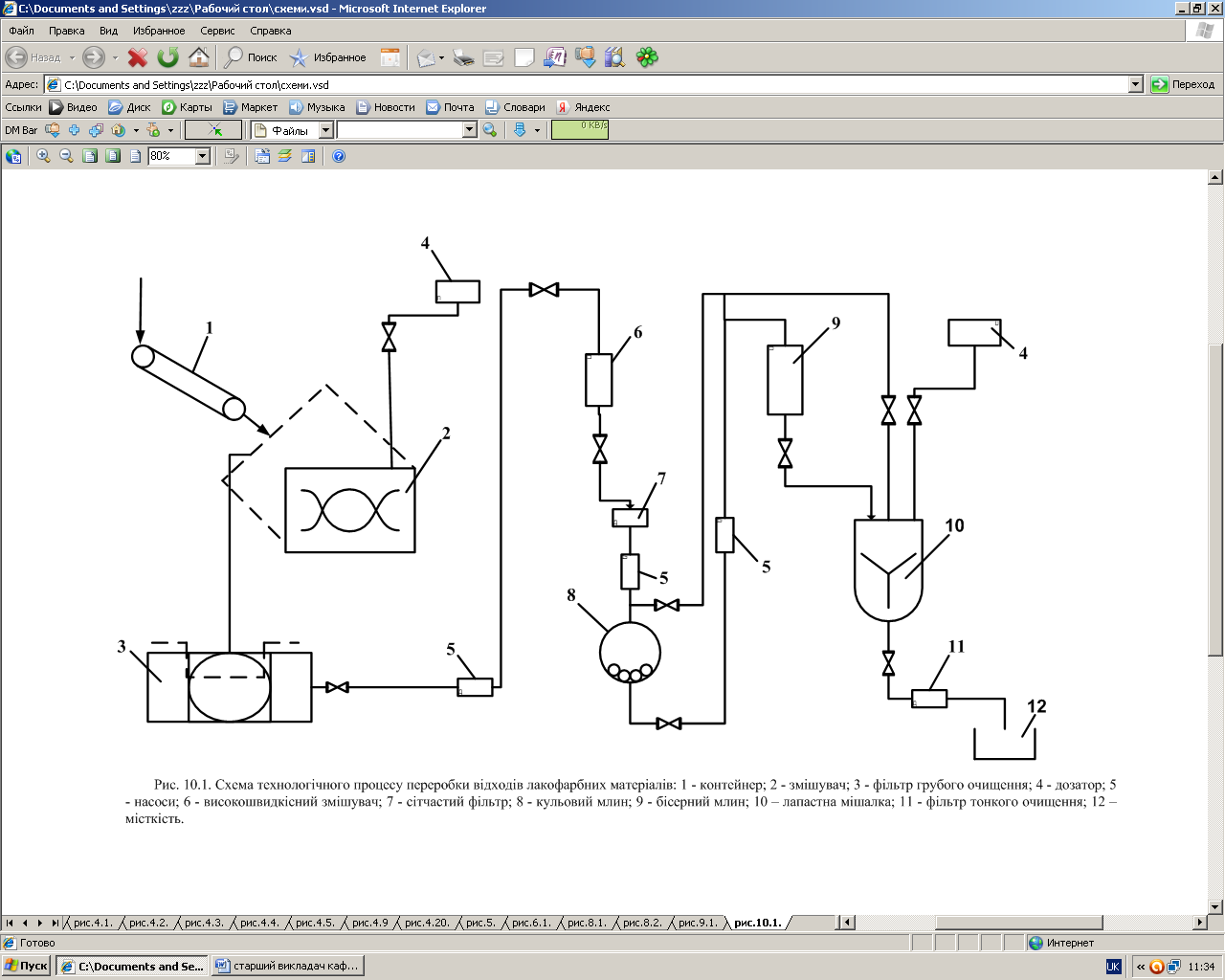Click the Visio Zoom In magnifier
This screenshot has height=980, width=1225.
(x=43, y=156)
